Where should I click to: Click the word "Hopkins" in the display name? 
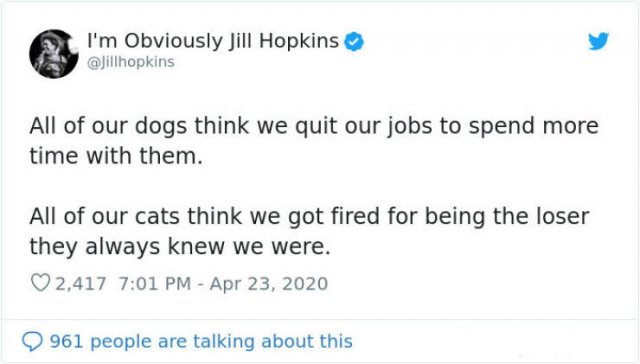[299, 41]
